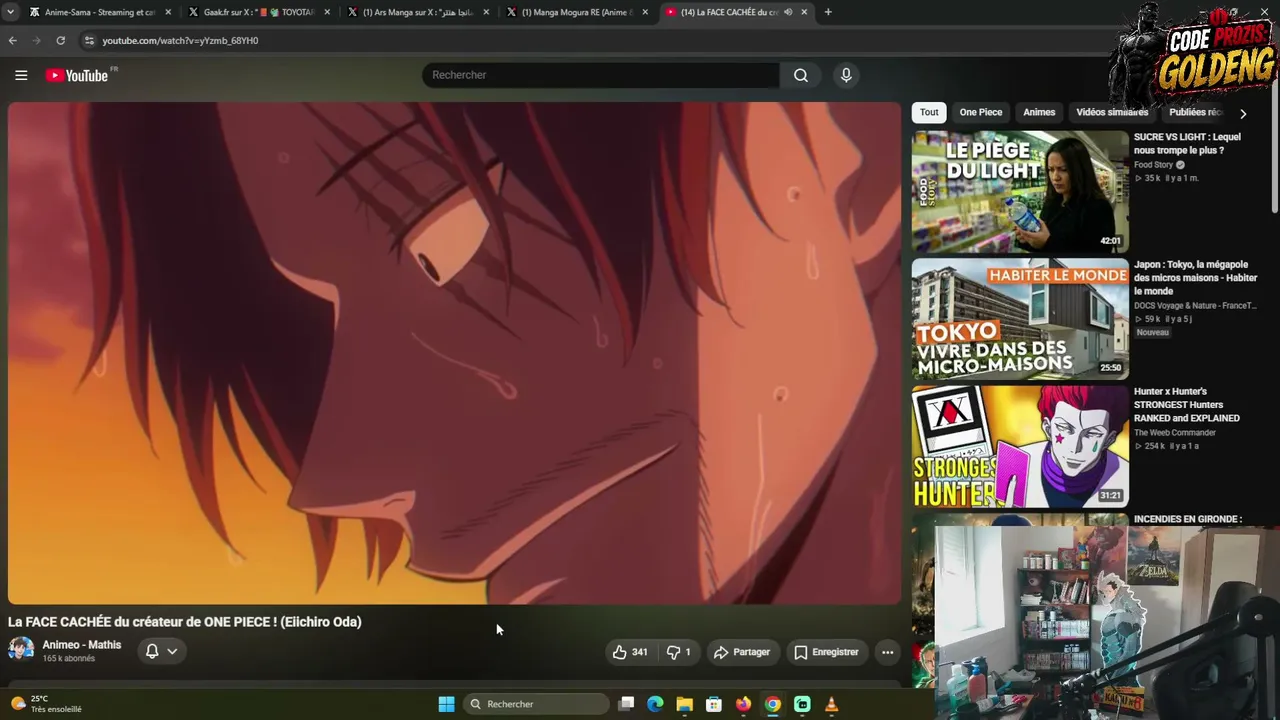Show more filter chips with the right chevron
Screen dimensions: 1280x720
[x=1243, y=113]
